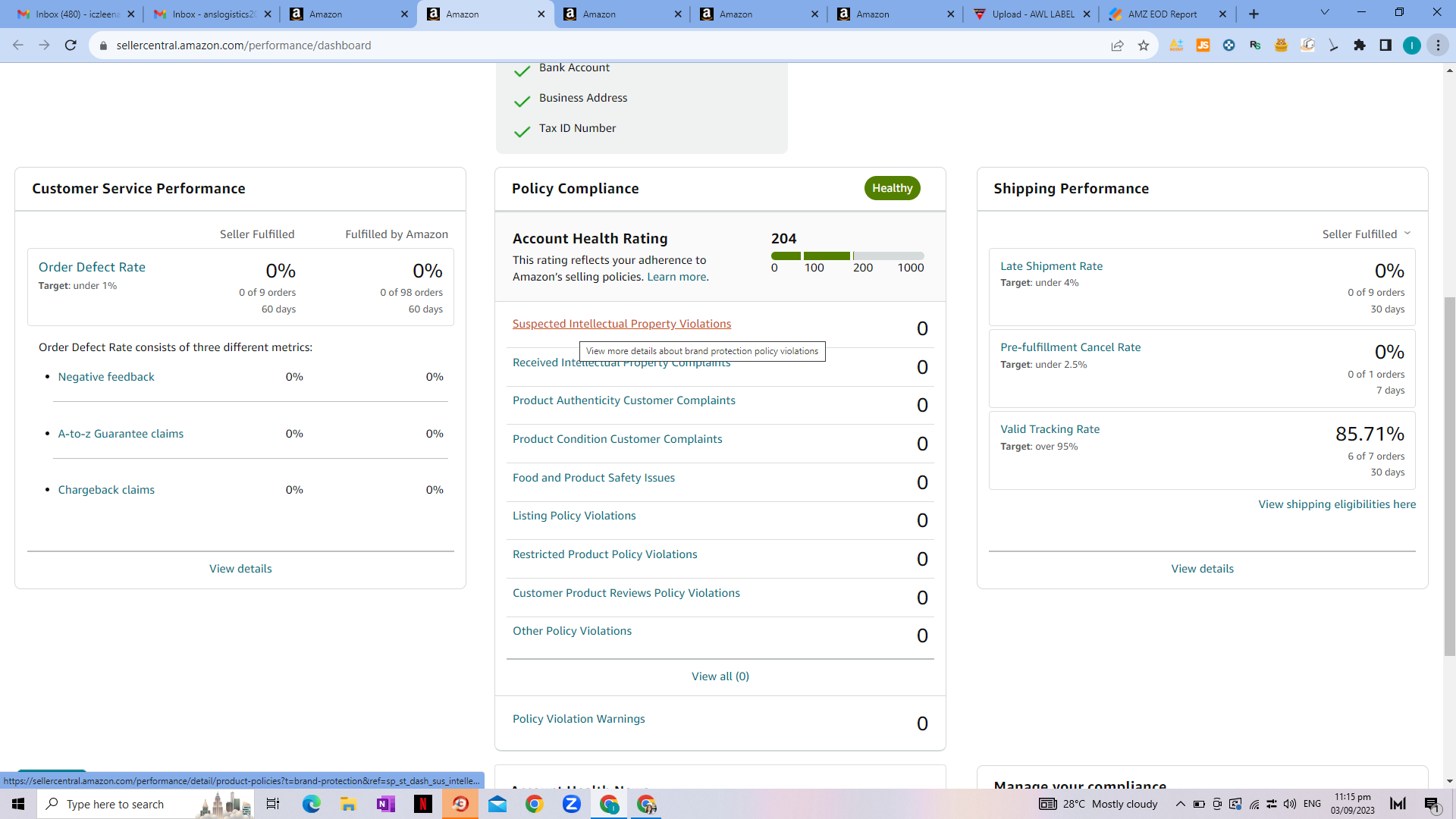Open the tab search chevron in Chrome
This screenshot has width=1456, height=819.
coord(1325,12)
